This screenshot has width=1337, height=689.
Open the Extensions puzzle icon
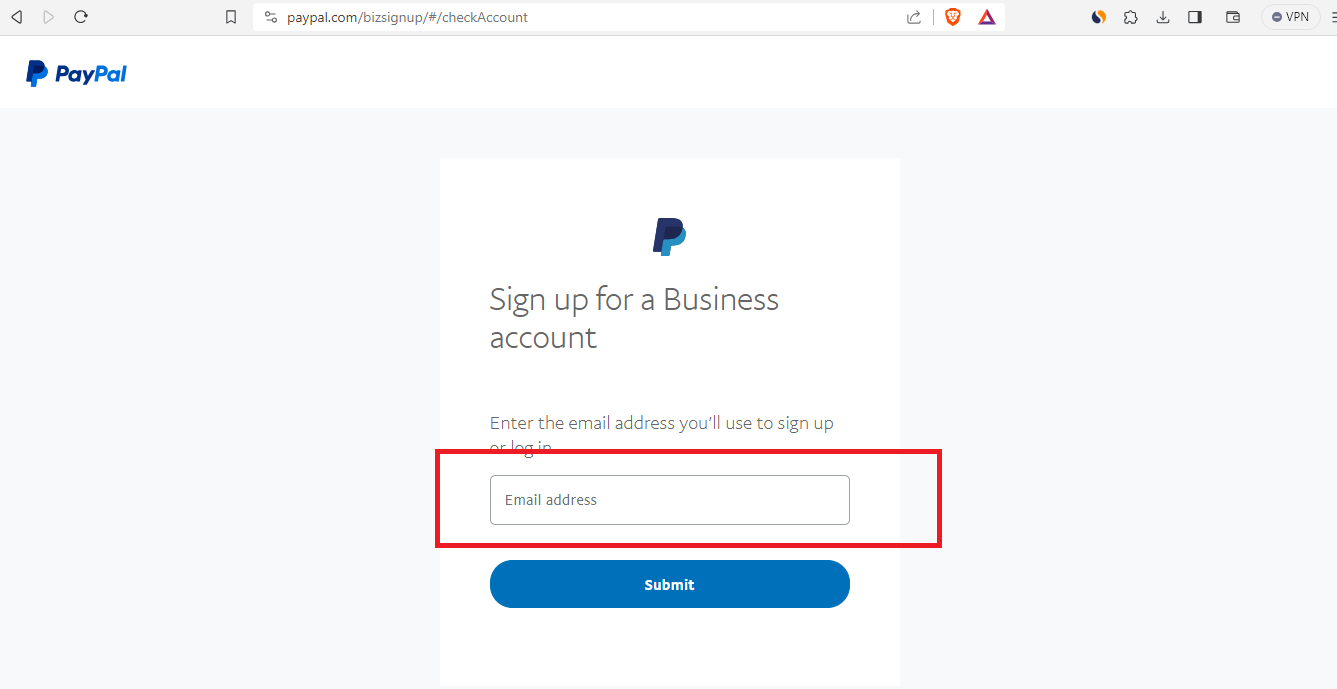pos(1130,16)
